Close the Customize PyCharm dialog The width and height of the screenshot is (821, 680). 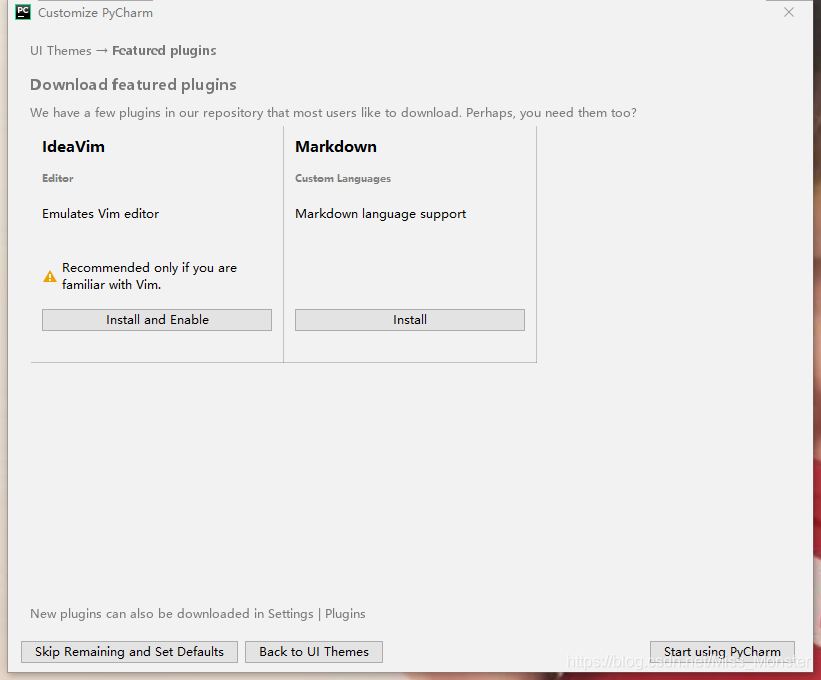tap(789, 12)
